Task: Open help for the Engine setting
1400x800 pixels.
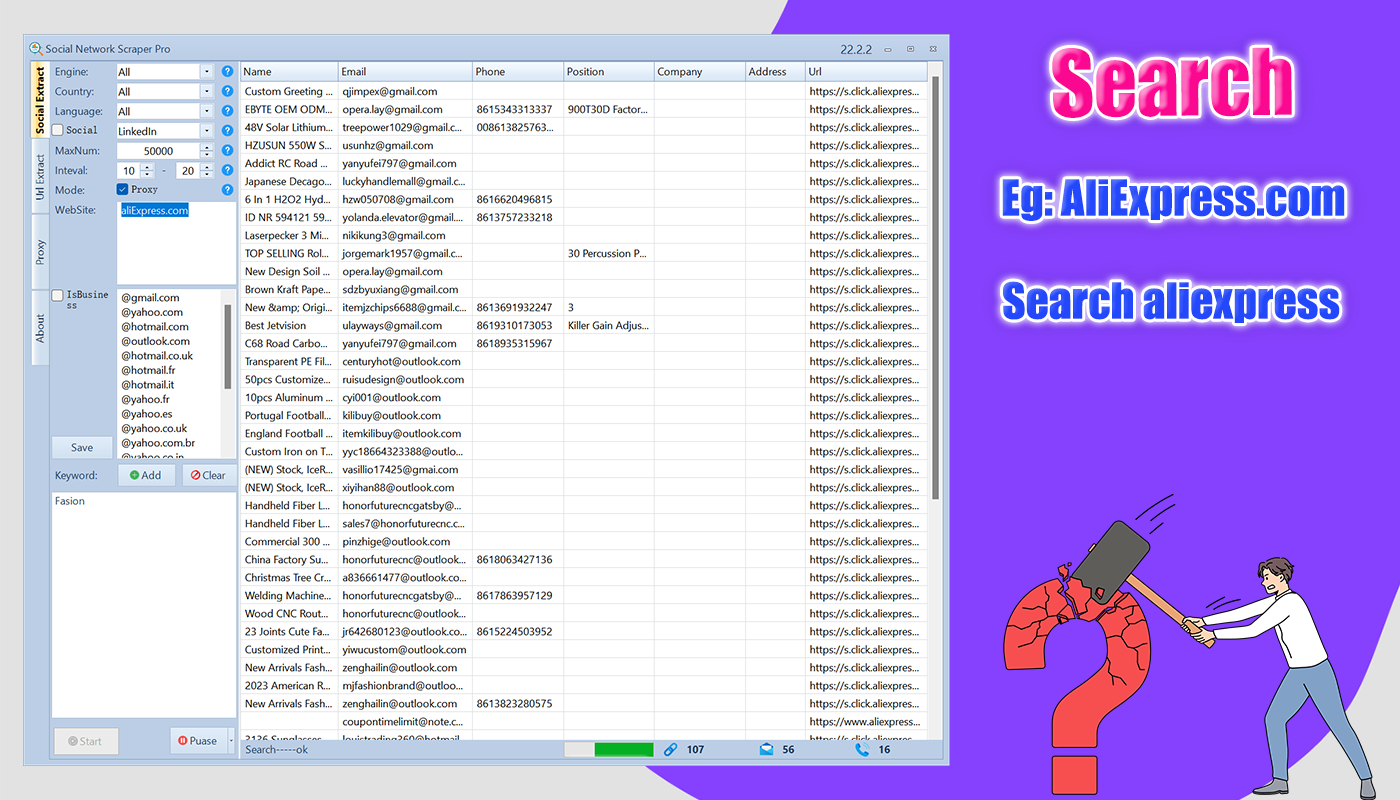Action: pyautogui.click(x=227, y=71)
